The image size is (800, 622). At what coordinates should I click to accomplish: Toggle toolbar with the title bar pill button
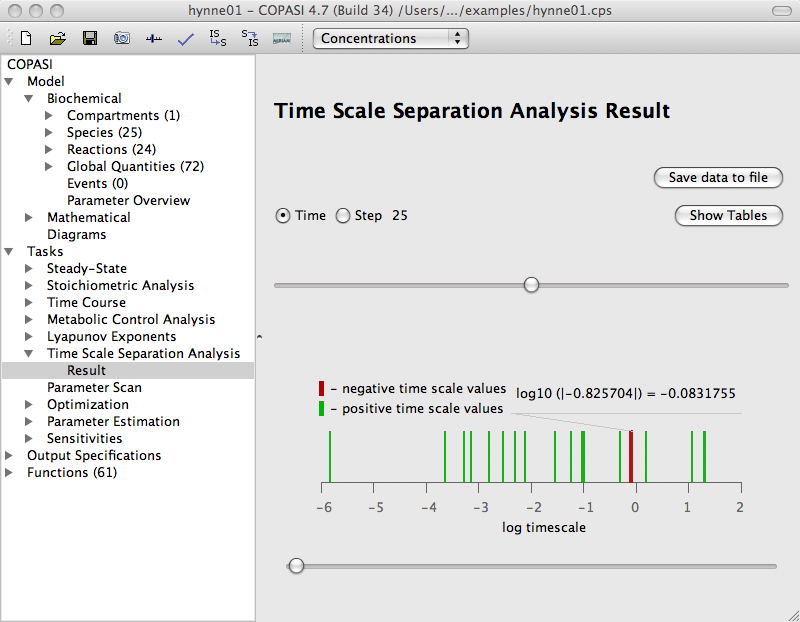(782, 11)
